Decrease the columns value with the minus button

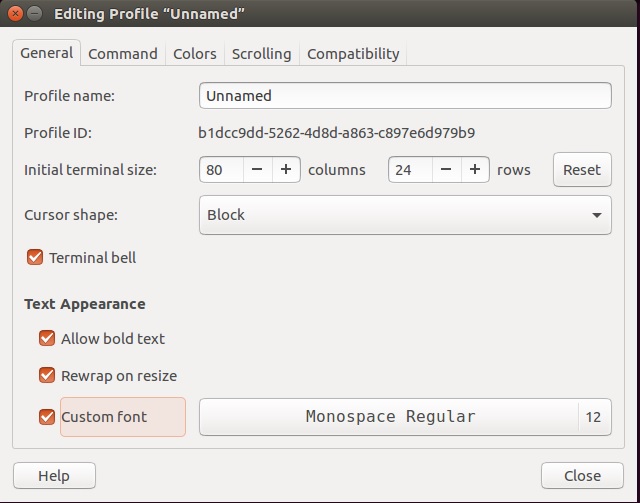[258, 169]
